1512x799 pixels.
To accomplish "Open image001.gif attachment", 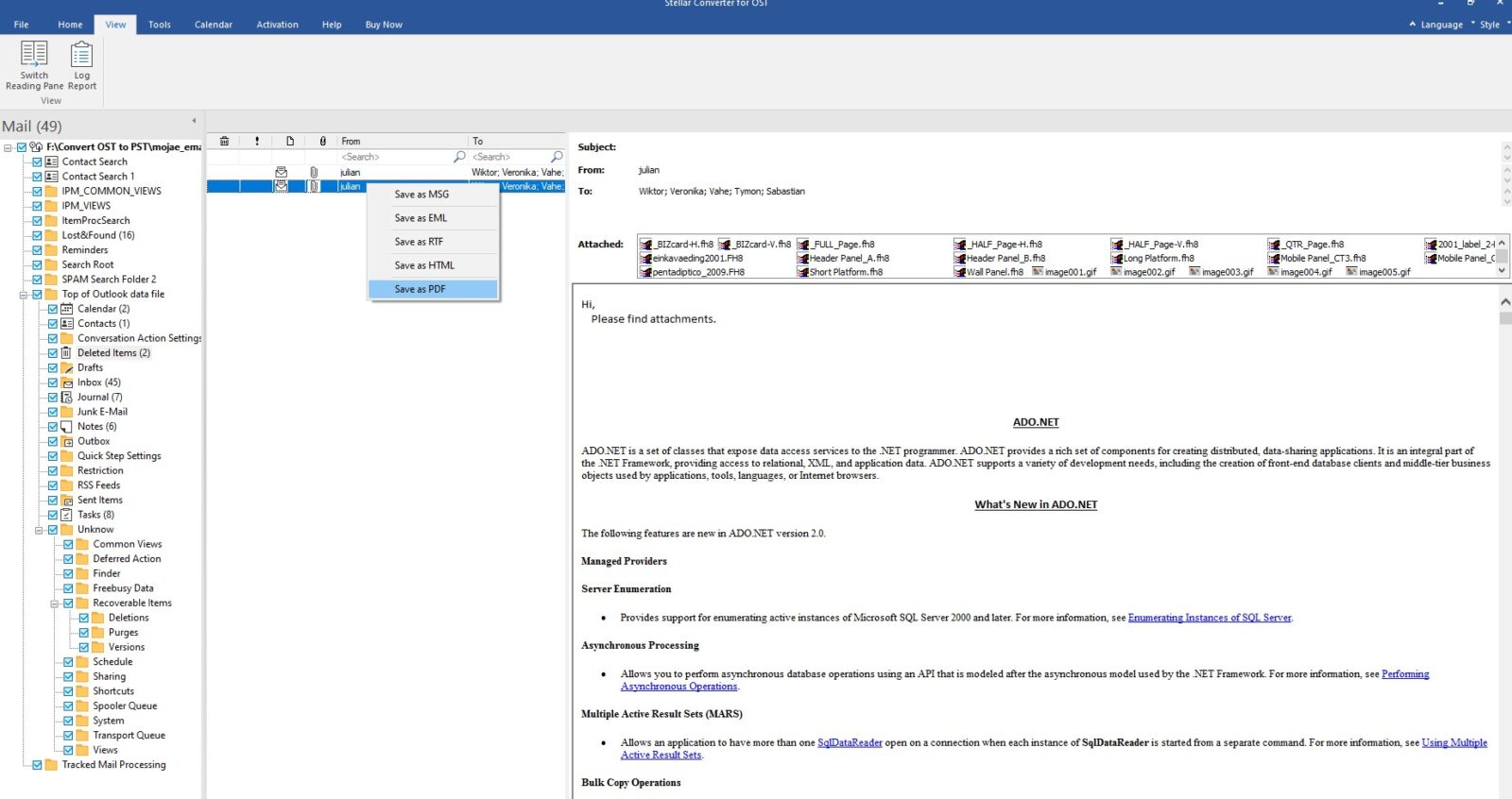I will pos(1070,272).
